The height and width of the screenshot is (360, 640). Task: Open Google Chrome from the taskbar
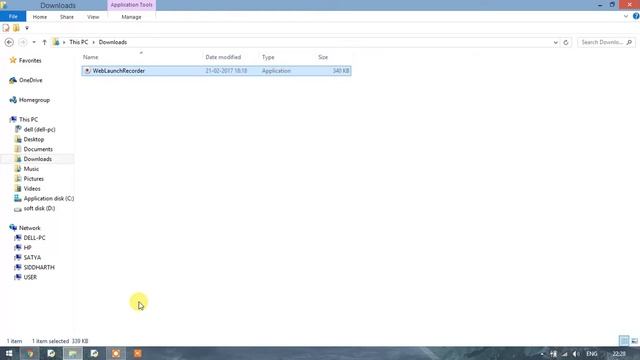point(30,353)
